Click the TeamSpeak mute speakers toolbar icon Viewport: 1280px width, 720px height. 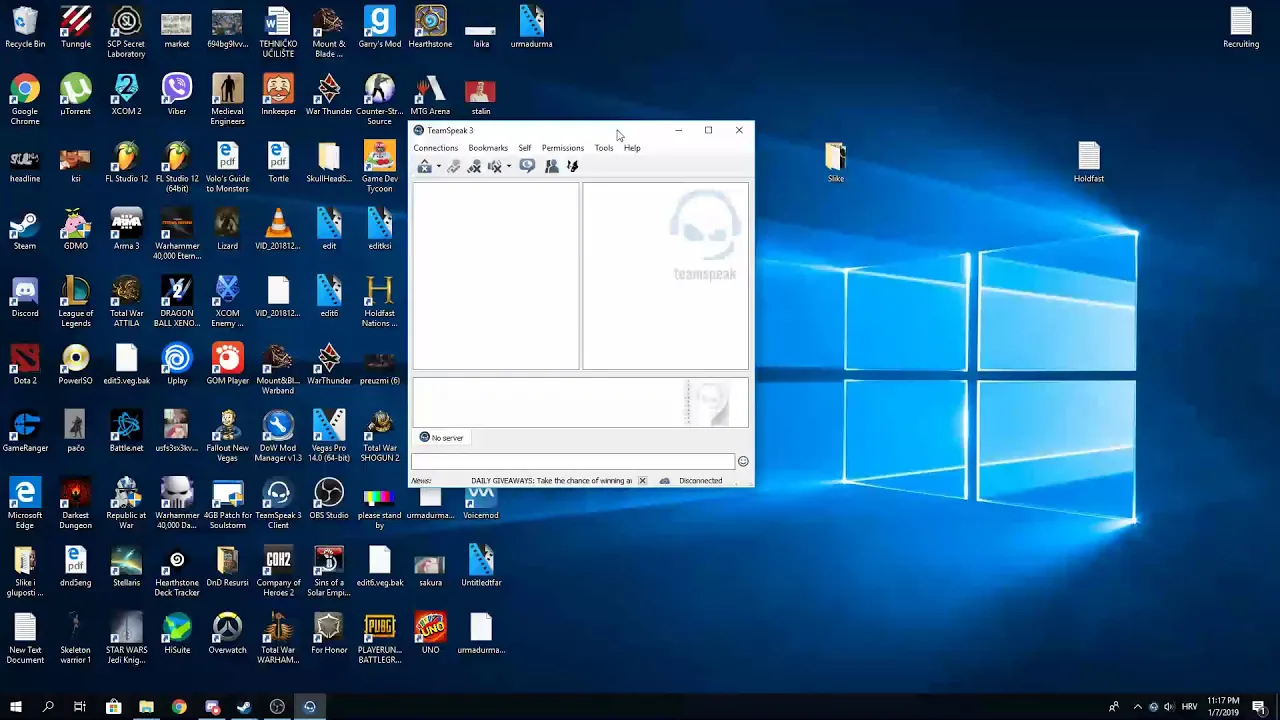494,167
